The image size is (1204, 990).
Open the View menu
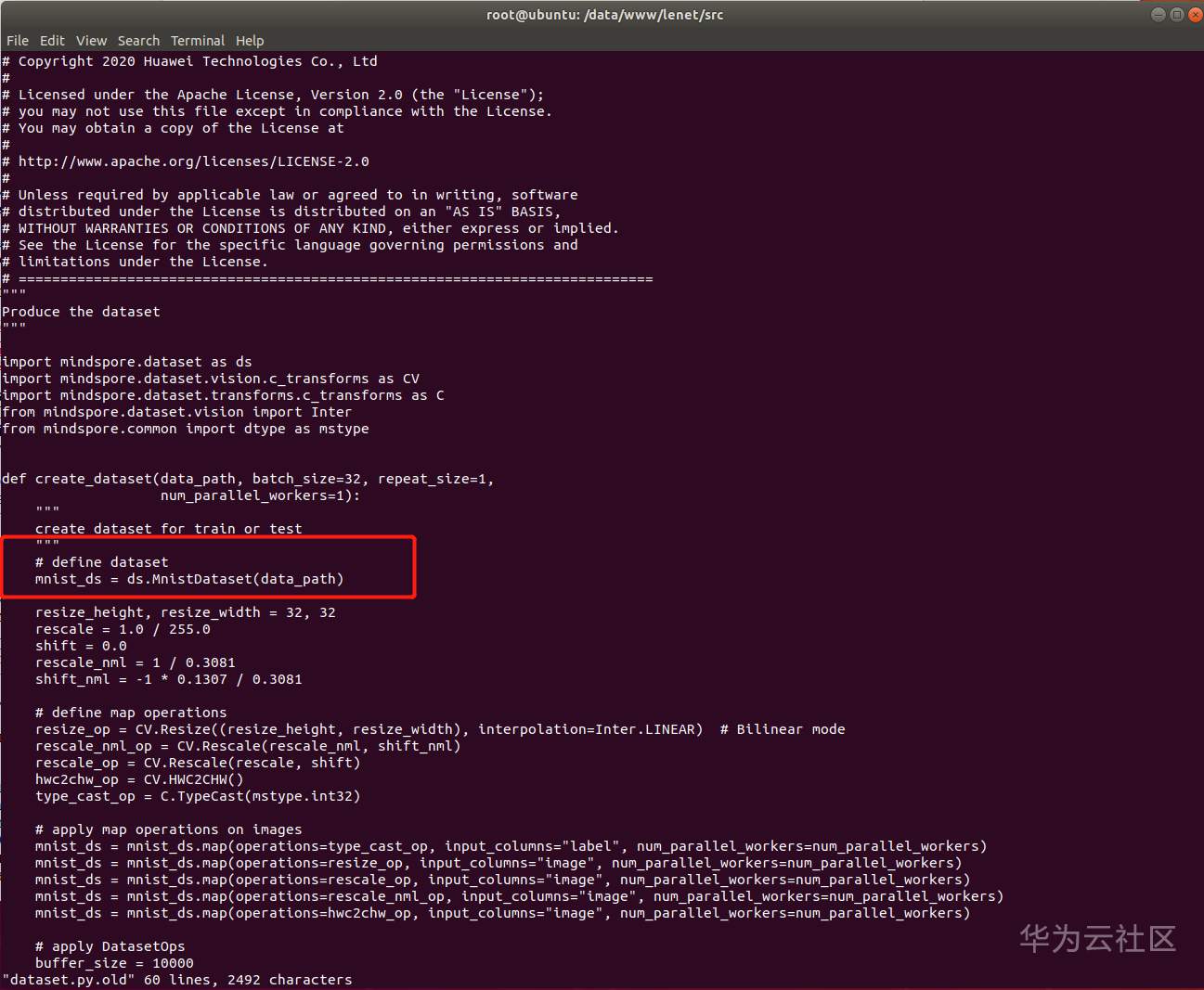(91, 41)
